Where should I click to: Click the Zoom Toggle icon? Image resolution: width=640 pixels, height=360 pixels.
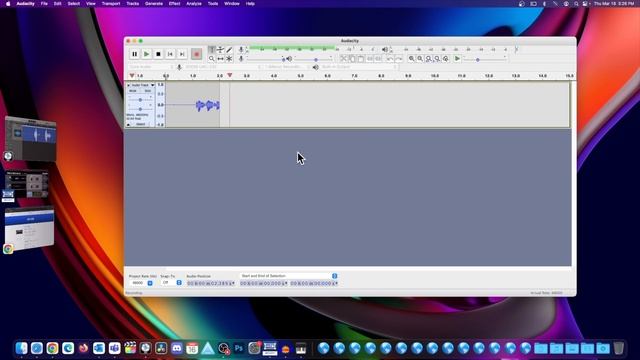[x=446, y=59]
